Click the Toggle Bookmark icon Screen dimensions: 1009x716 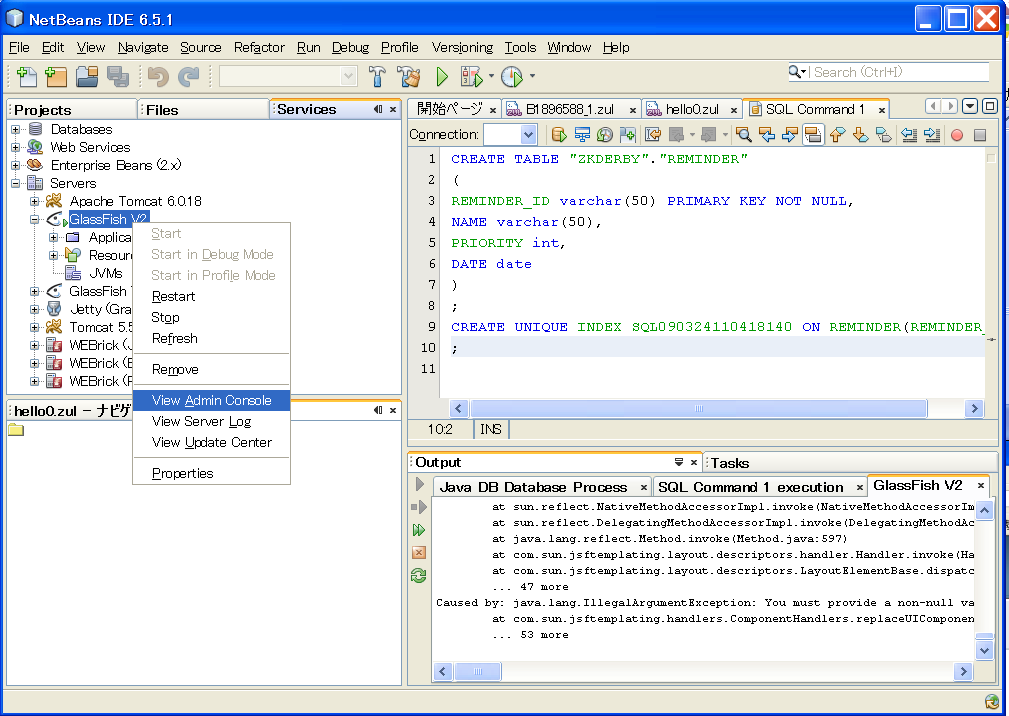click(x=884, y=134)
